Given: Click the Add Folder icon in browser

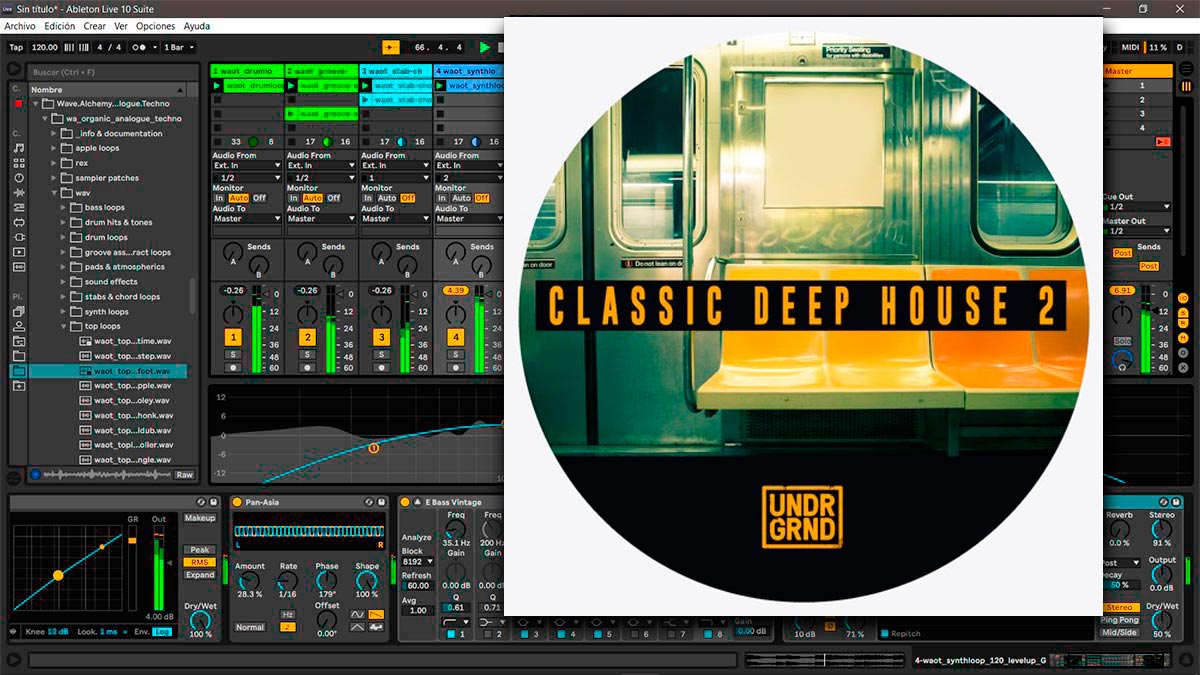Looking at the screenshot, I should (18, 386).
